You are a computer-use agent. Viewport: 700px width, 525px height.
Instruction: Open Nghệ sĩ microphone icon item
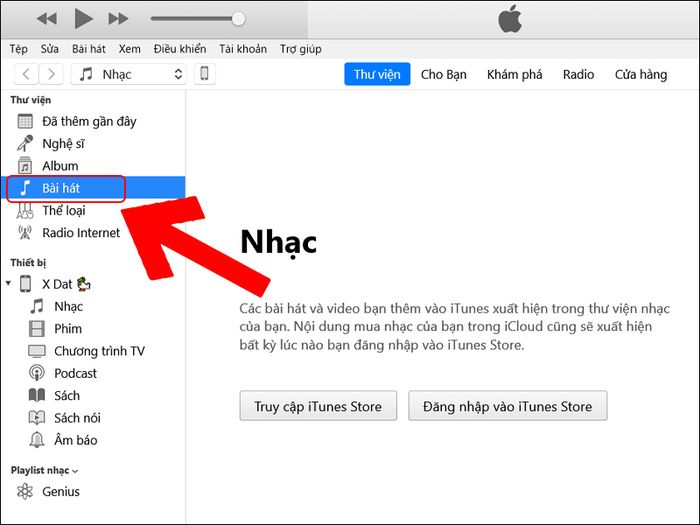(x=26, y=143)
